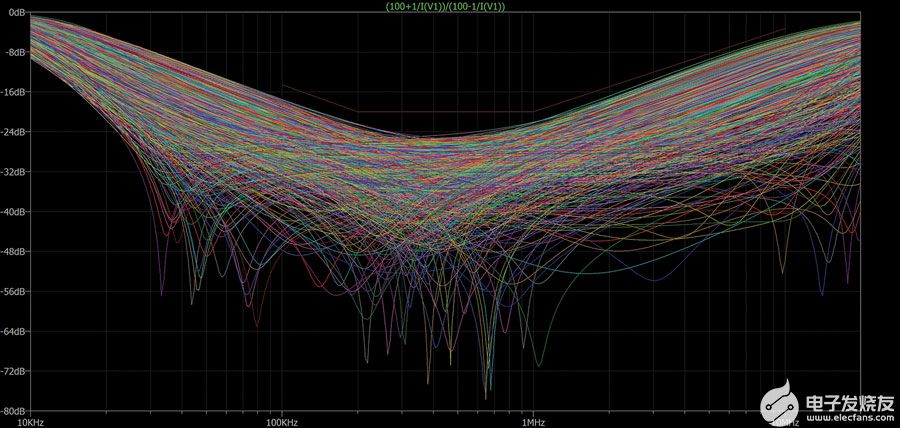900x428 pixels.
Task: Click the red limit line flat segment above curves
Action: (x=445, y=111)
